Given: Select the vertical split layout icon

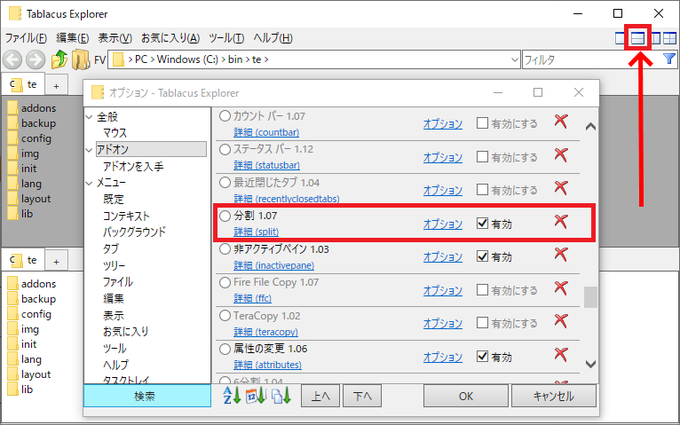Looking at the screenshot, I should (655, 39).
